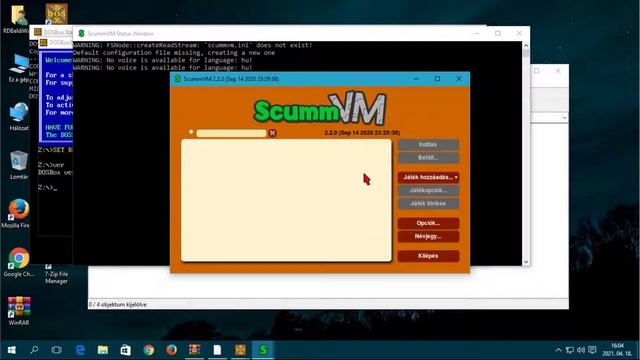
Task: Switch to DOSBox taskbar icon
Action: [240, 350]
